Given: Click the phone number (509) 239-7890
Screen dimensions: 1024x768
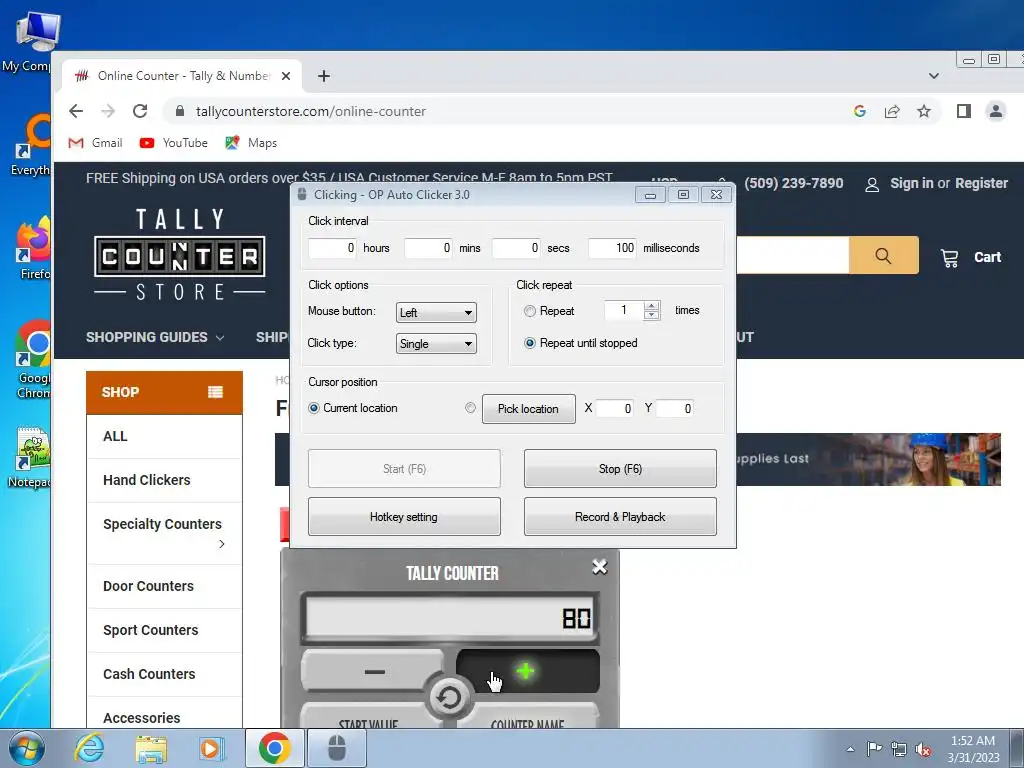Looking at the screenshot, I should click(x=793, y=184).
